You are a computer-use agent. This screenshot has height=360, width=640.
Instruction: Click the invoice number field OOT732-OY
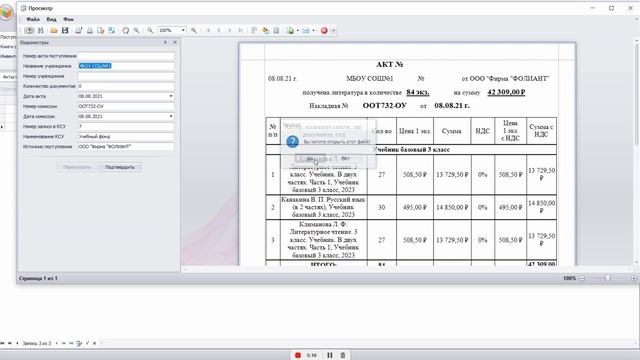[x=126, y=107]
